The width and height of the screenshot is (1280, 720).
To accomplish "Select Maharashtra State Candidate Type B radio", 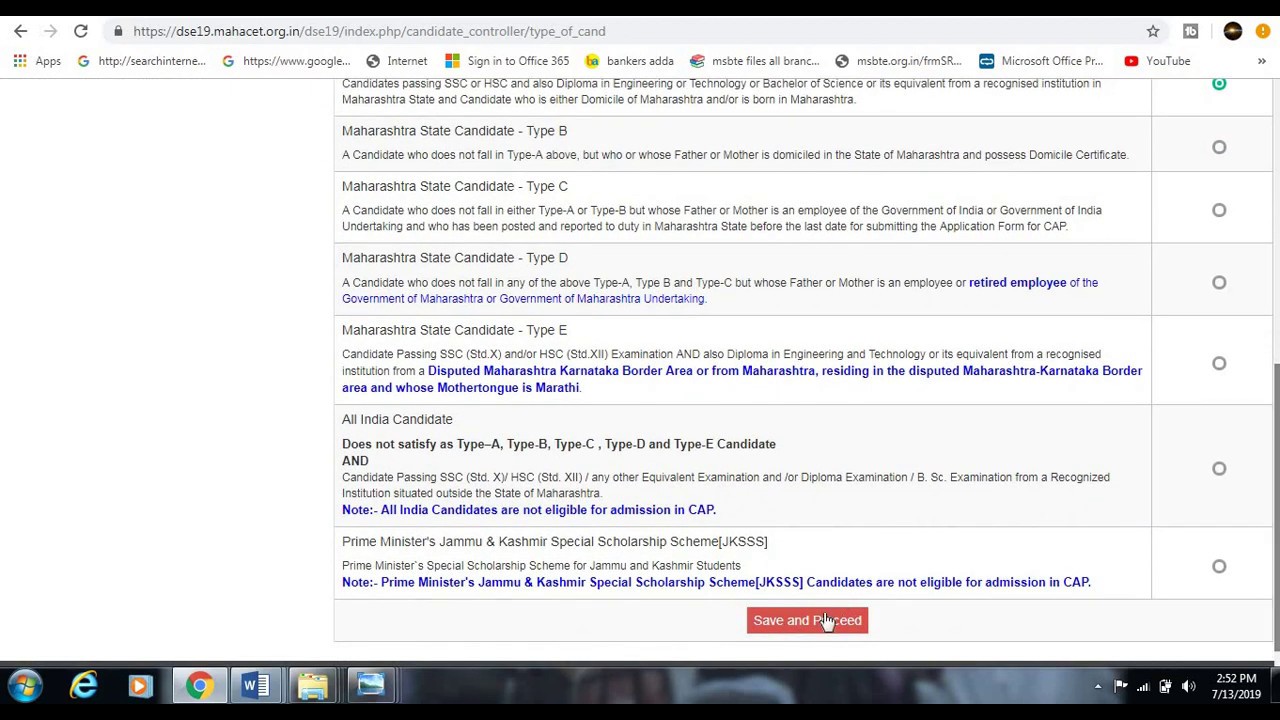I will [x=1219, y=147].
